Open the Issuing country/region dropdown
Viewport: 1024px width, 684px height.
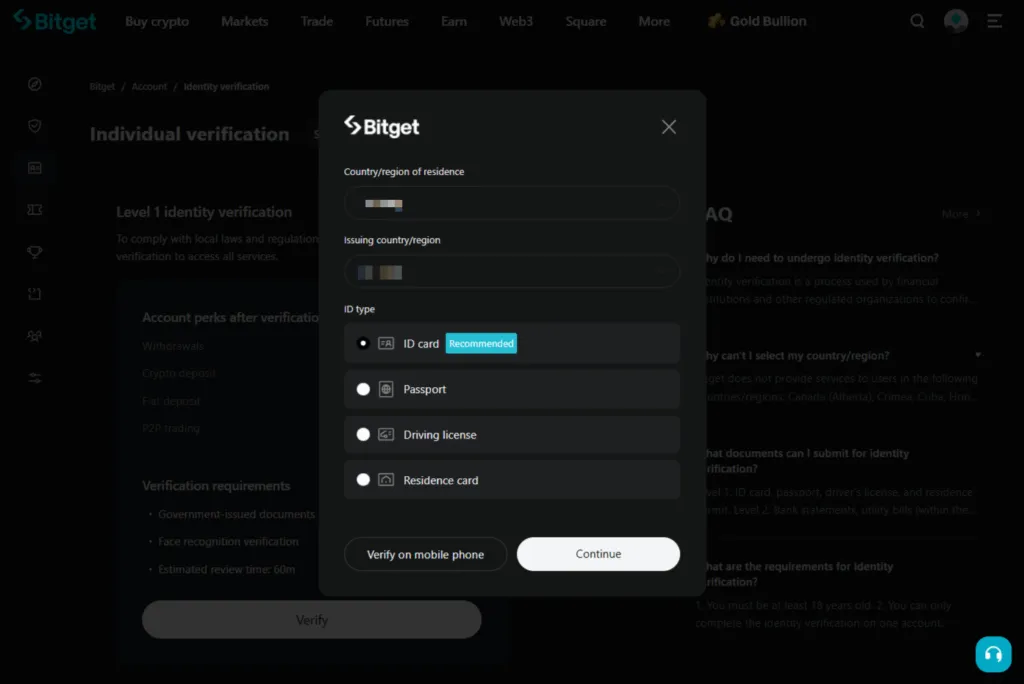511,271
